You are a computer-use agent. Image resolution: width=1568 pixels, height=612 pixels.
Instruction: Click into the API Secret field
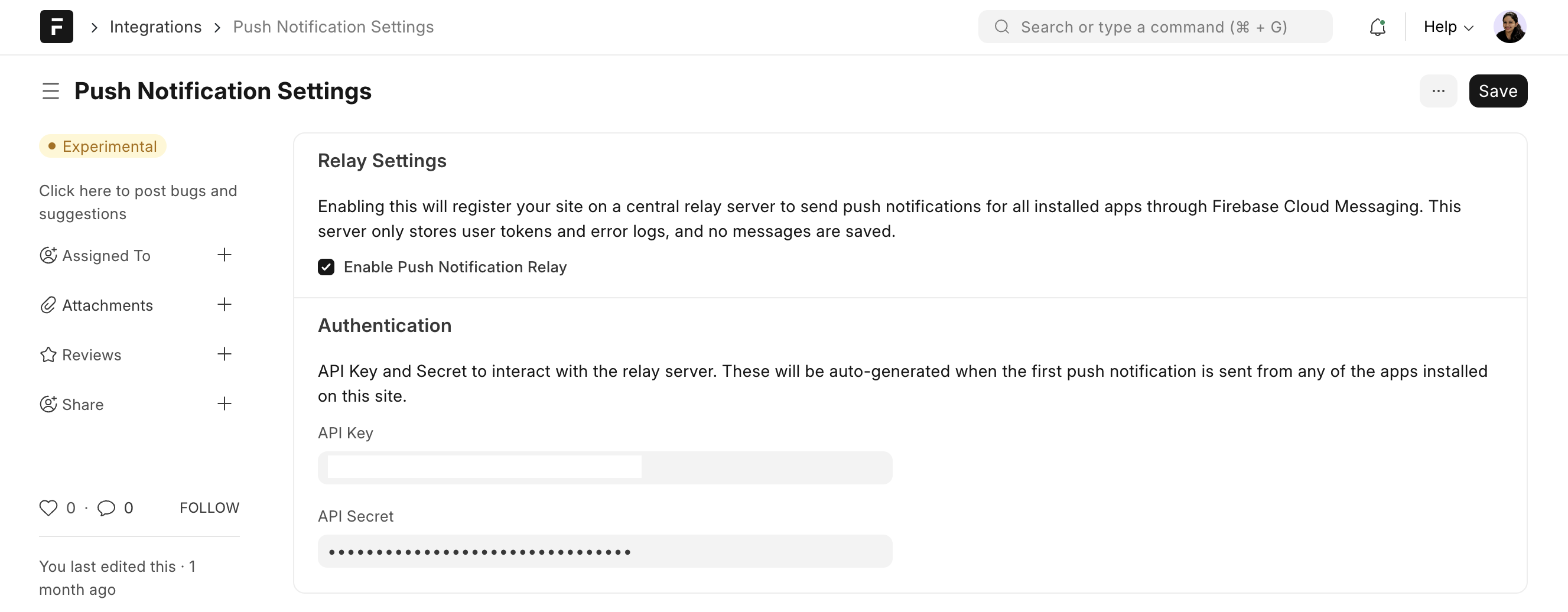coord(604,552)
